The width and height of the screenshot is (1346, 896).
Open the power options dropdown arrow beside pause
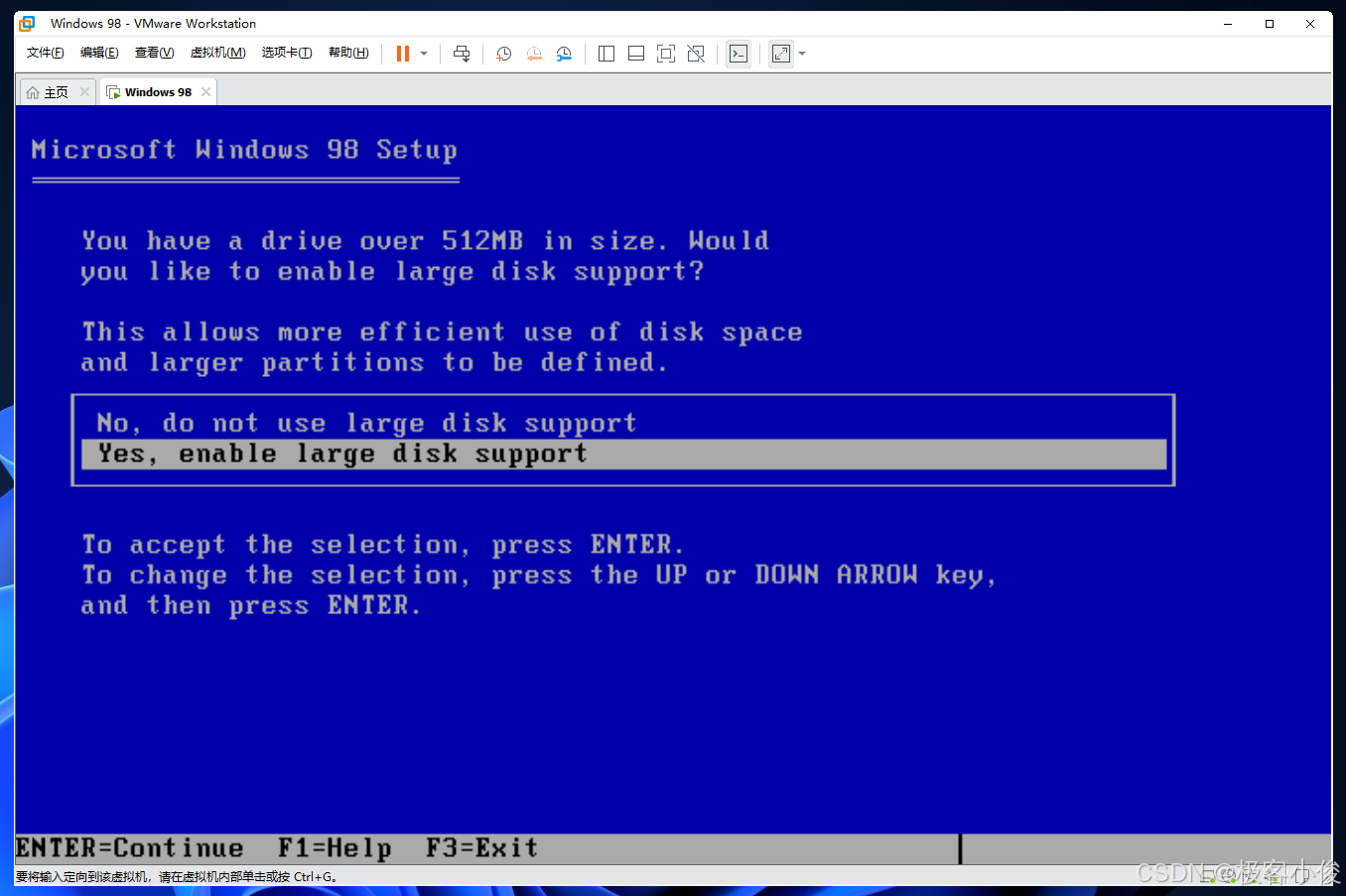tap(424, 54)
